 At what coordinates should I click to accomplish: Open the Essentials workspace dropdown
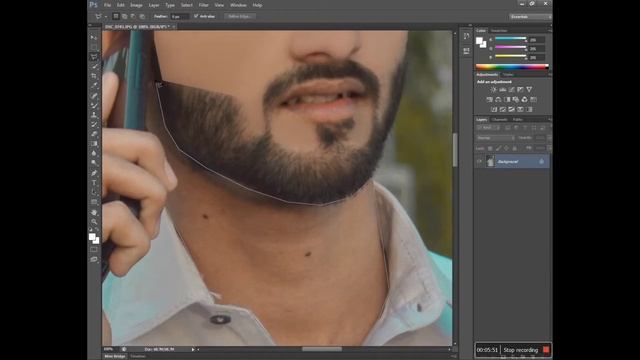tap(530, 17)
